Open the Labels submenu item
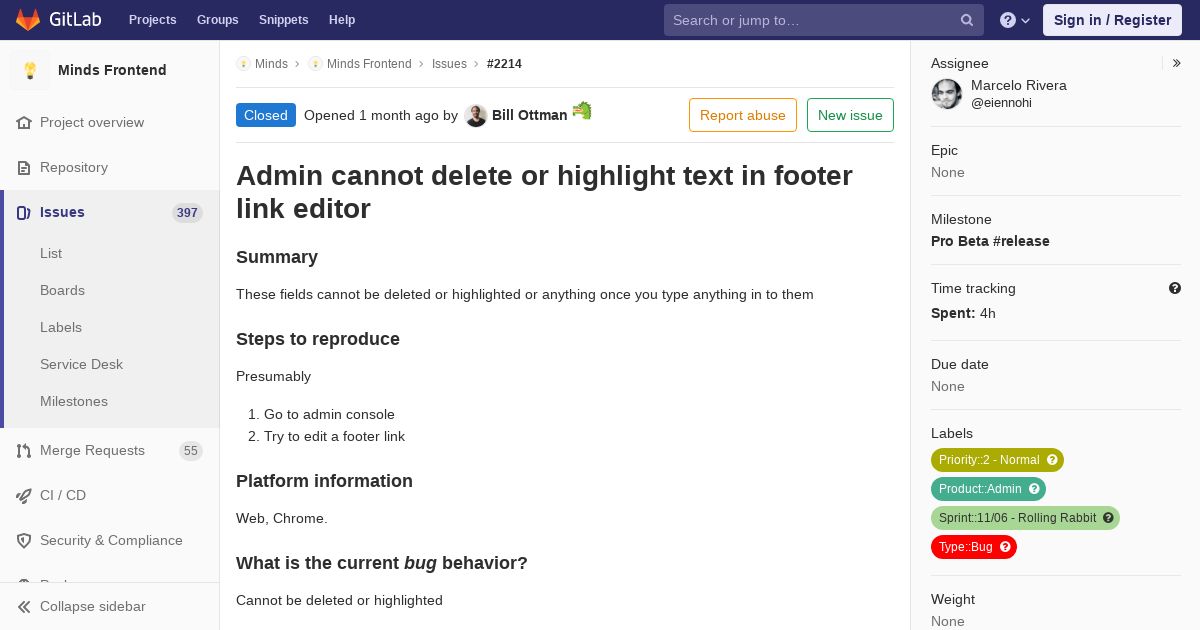 pyautogui.click(x=61, y=327)
